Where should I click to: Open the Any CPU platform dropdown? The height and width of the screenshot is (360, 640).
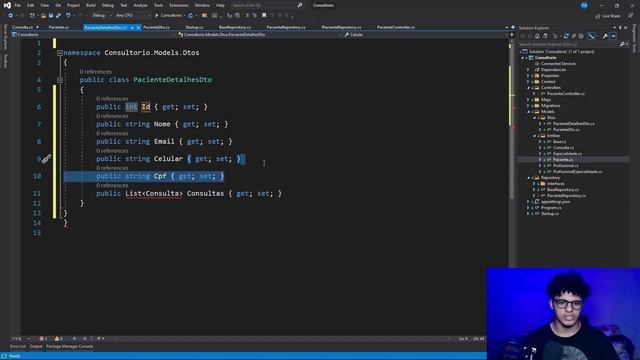133,16
